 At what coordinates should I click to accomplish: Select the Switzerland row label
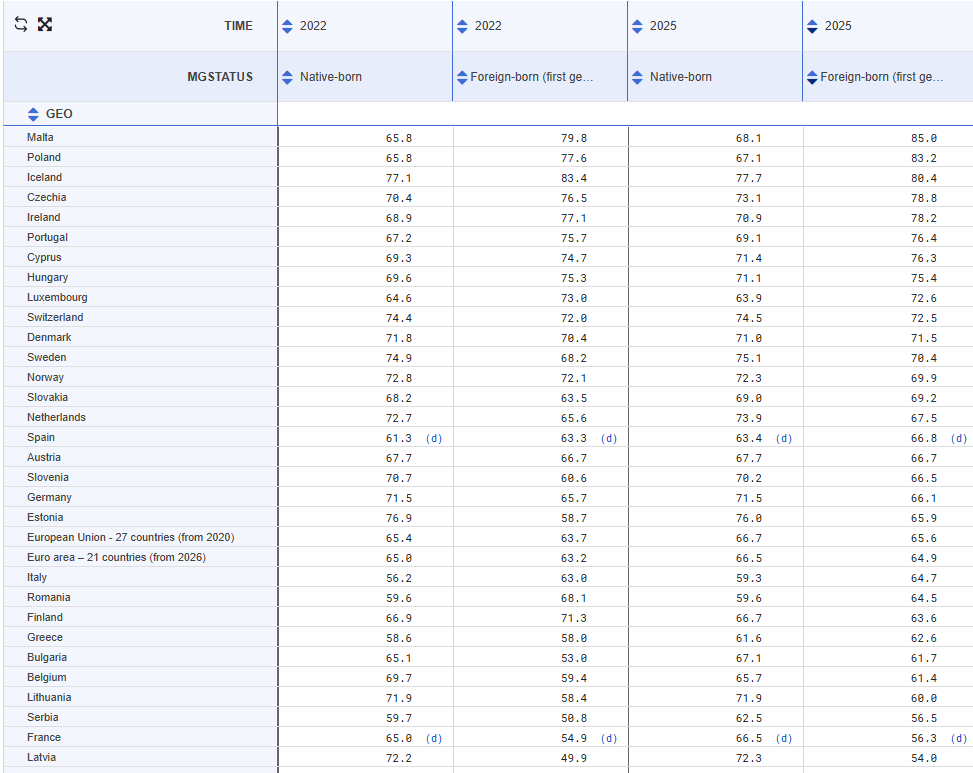point(55,317)
